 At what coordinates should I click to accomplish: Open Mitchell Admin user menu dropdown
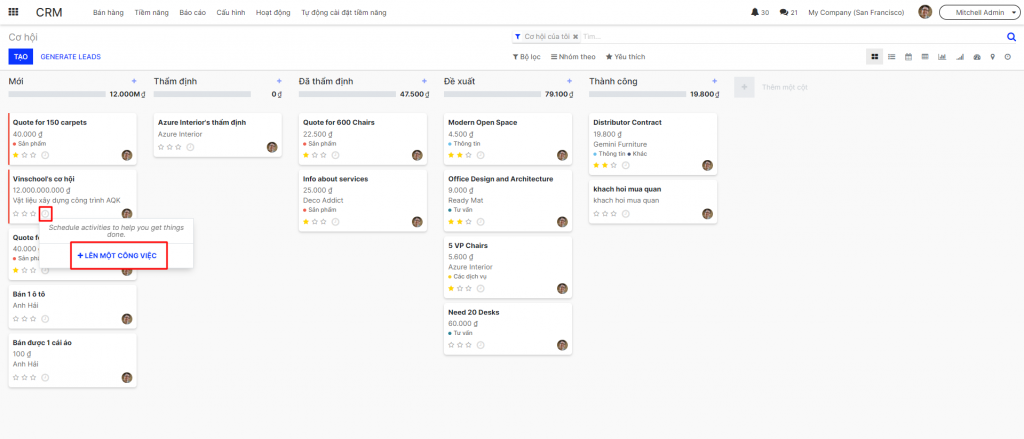click(x=978, y=12)
